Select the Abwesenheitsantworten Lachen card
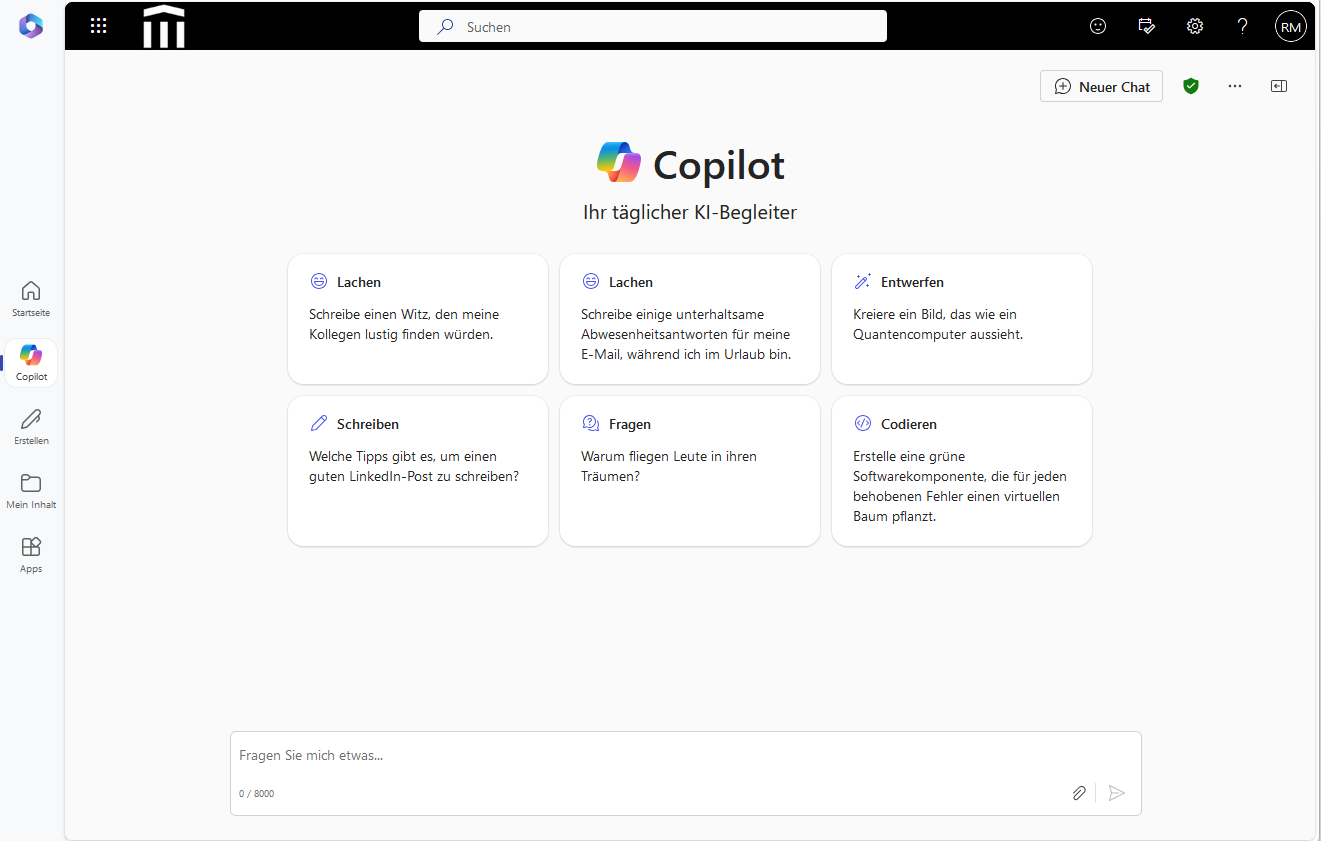The image size is (1321, 841). pos(690,319)
